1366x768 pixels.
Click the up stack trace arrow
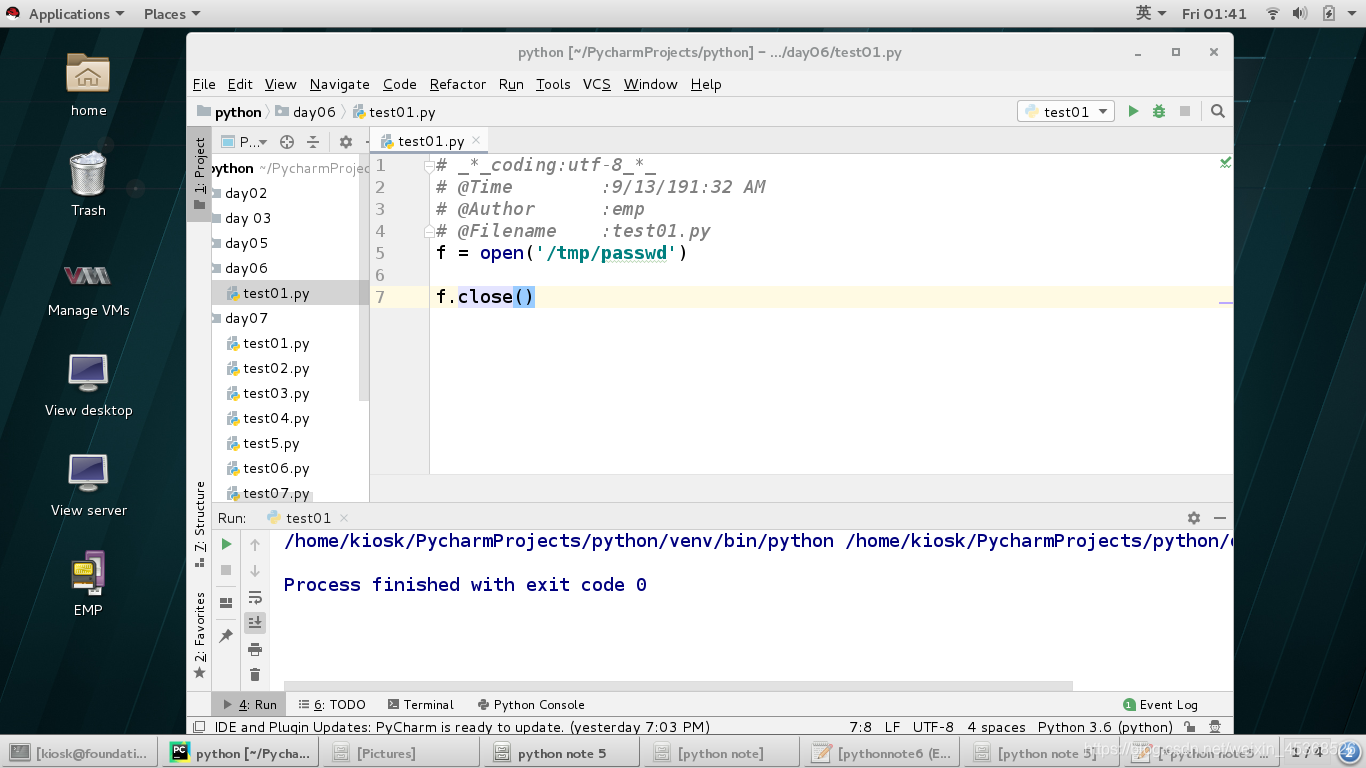pos(255,544)
